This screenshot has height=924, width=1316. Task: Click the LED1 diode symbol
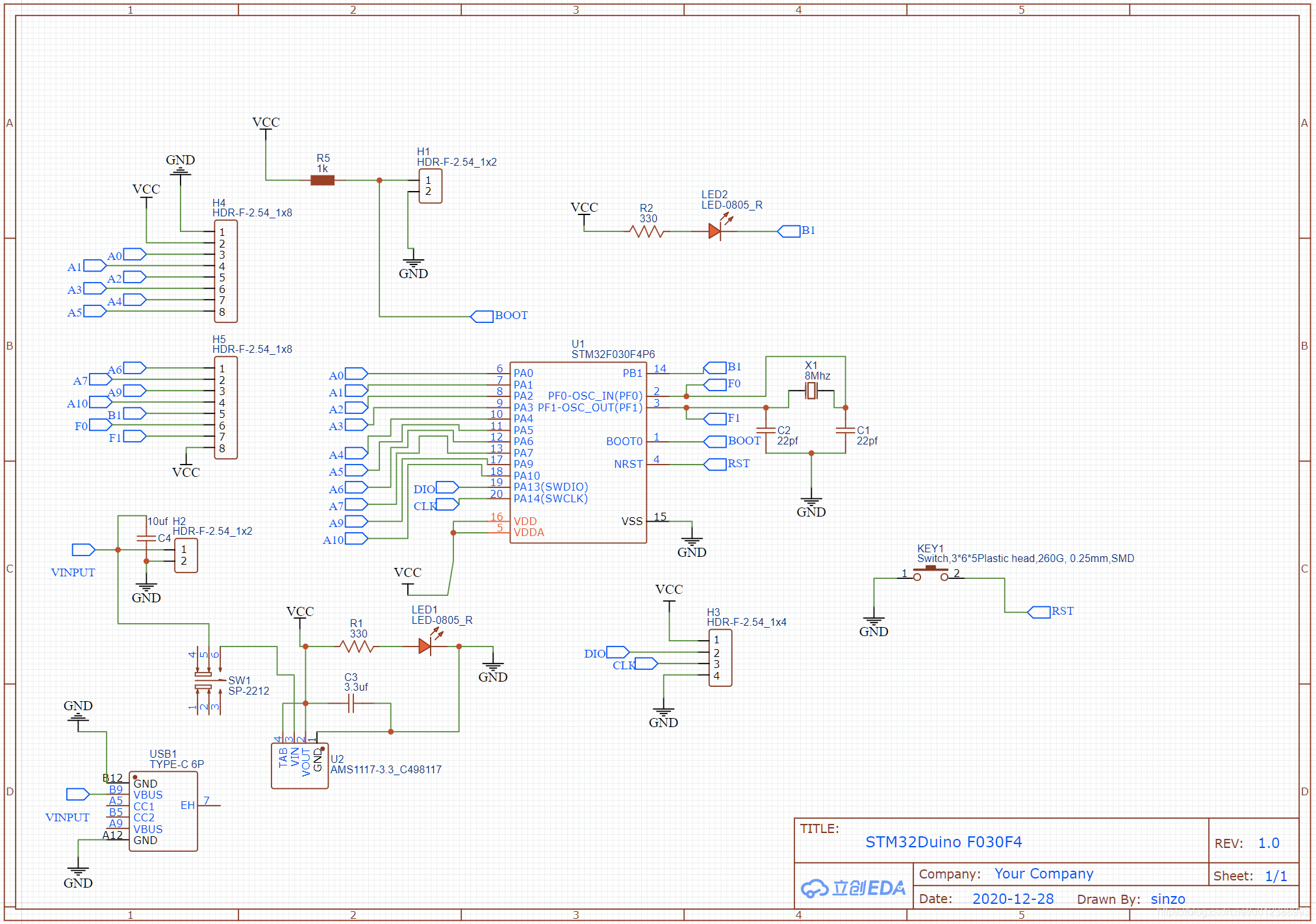(425, 646)
